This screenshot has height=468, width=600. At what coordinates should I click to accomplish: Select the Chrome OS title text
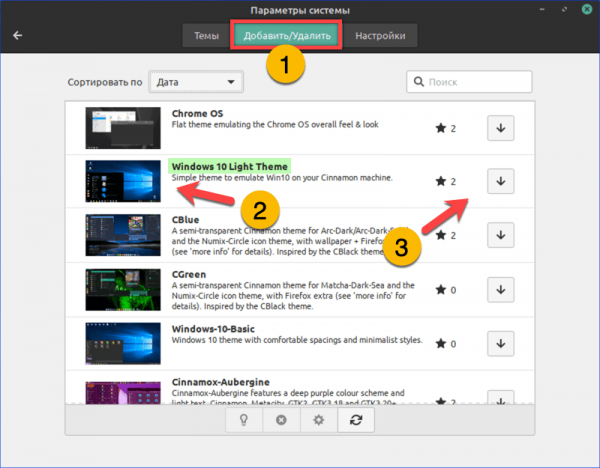pyautogui.click(x=197, y=114)
